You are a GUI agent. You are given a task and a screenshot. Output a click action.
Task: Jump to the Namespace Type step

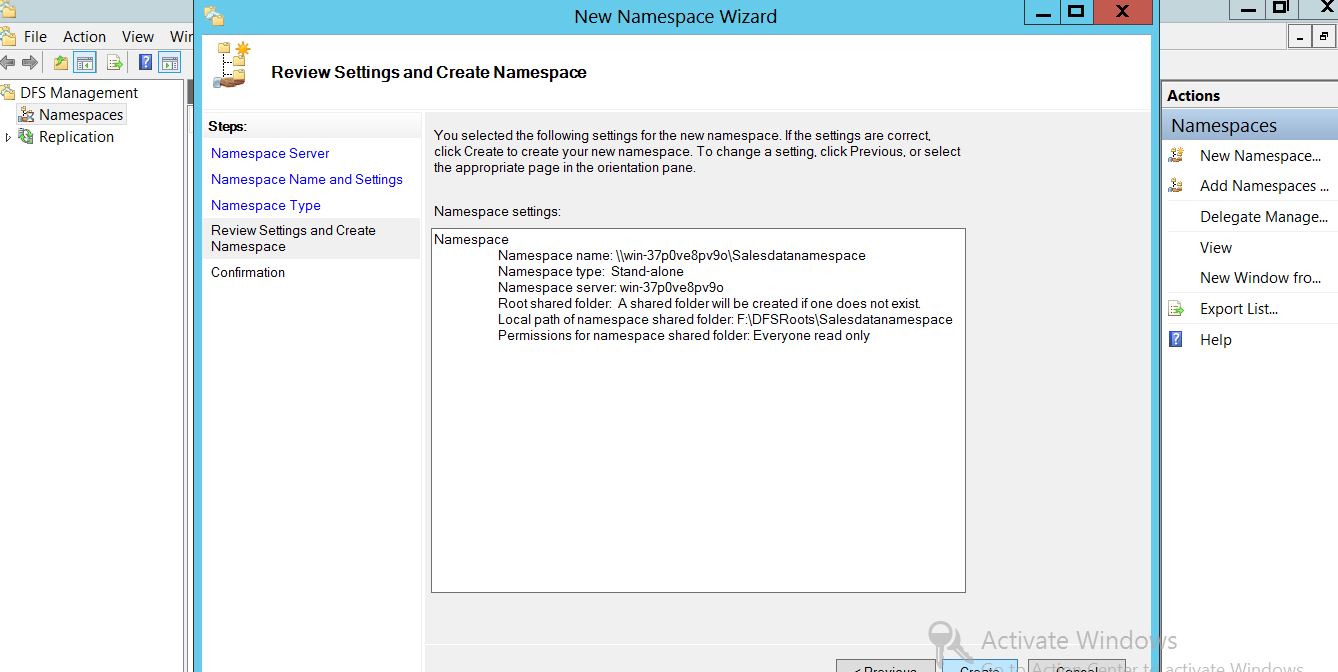pos(265,205)
